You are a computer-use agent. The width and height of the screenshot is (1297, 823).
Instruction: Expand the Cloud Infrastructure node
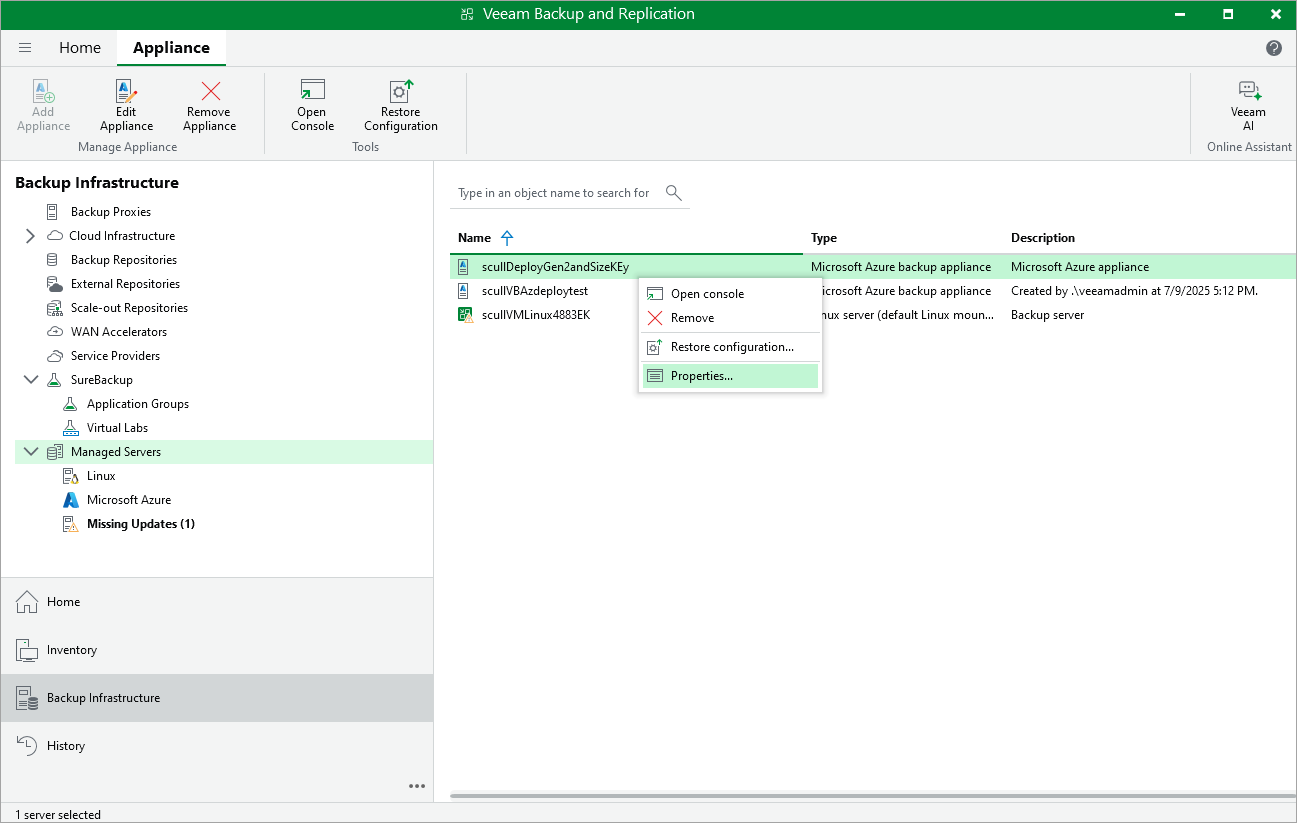pos(30,236)
